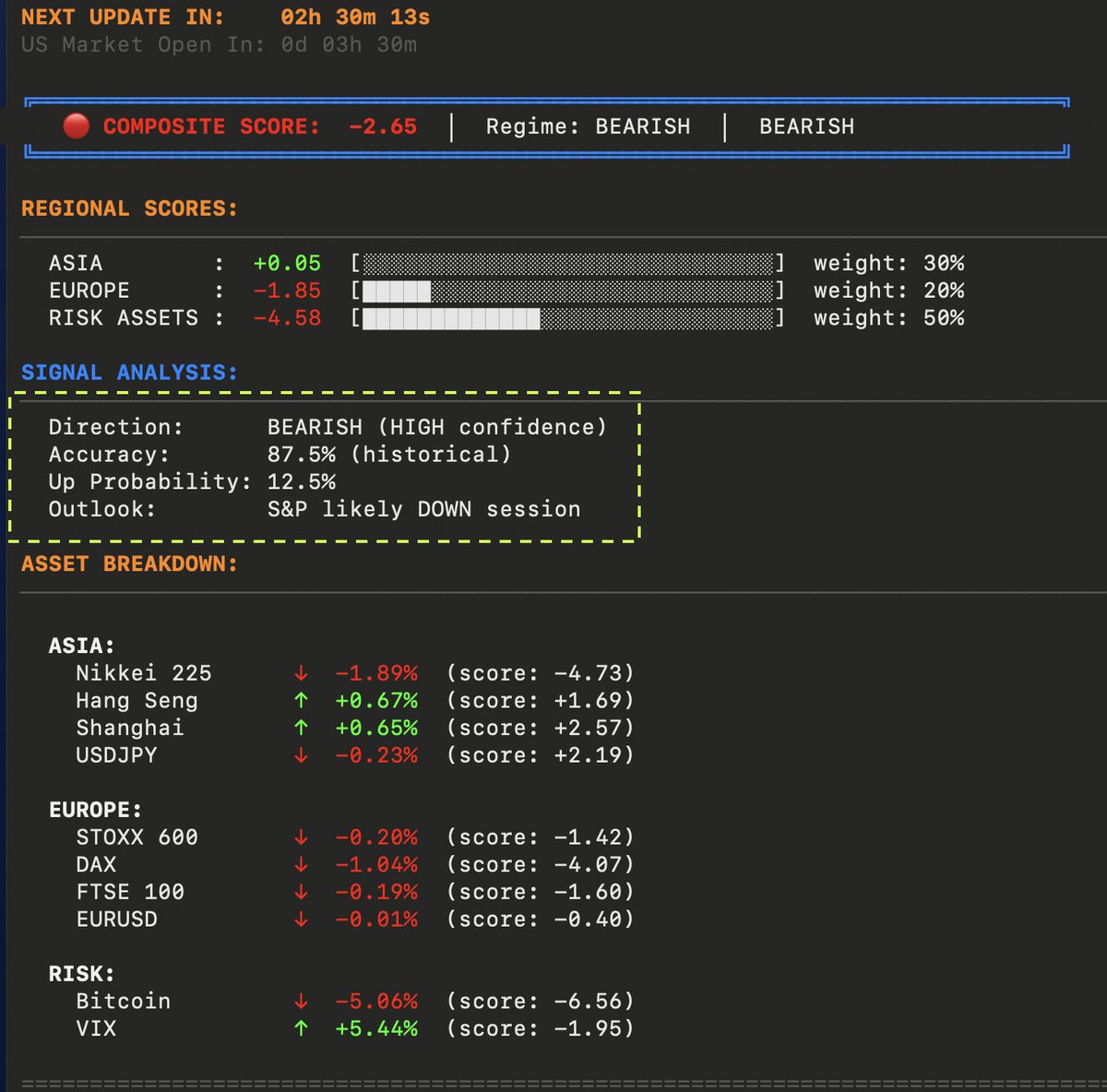Click the down arrow in the USDJPY row

(x=301, y=755)
